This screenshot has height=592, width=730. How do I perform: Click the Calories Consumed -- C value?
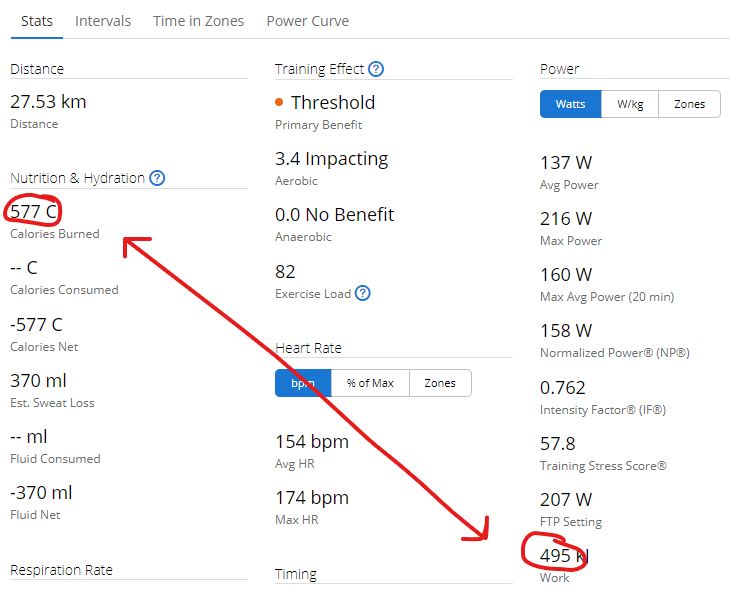pyautogui.click(x=24, y=268)
